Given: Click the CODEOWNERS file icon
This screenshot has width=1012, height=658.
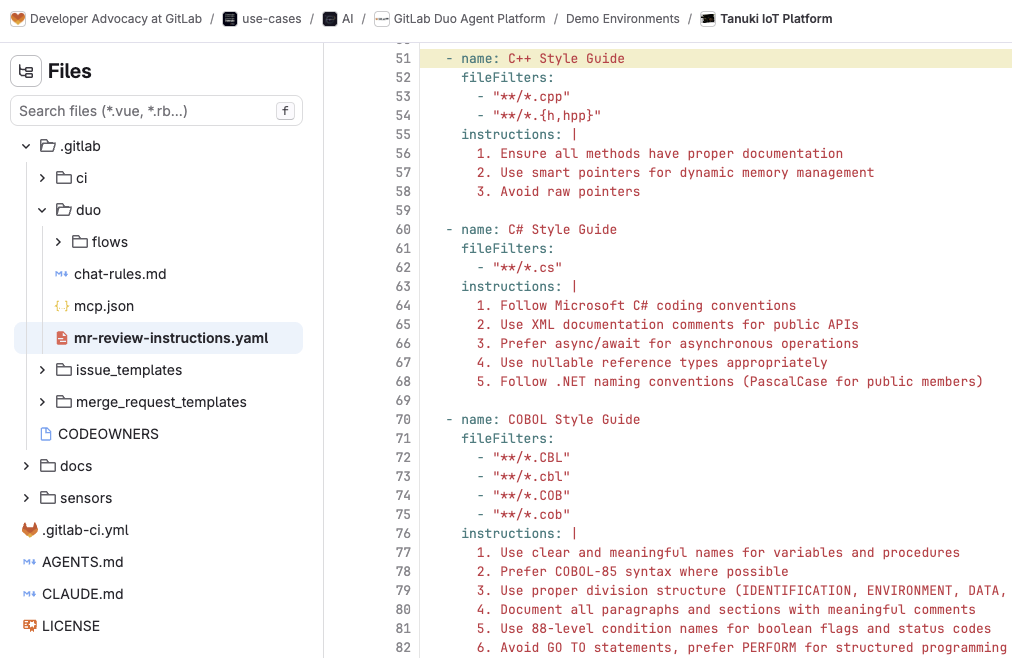Looking at the screenshot, I should (x=46, y=434).
